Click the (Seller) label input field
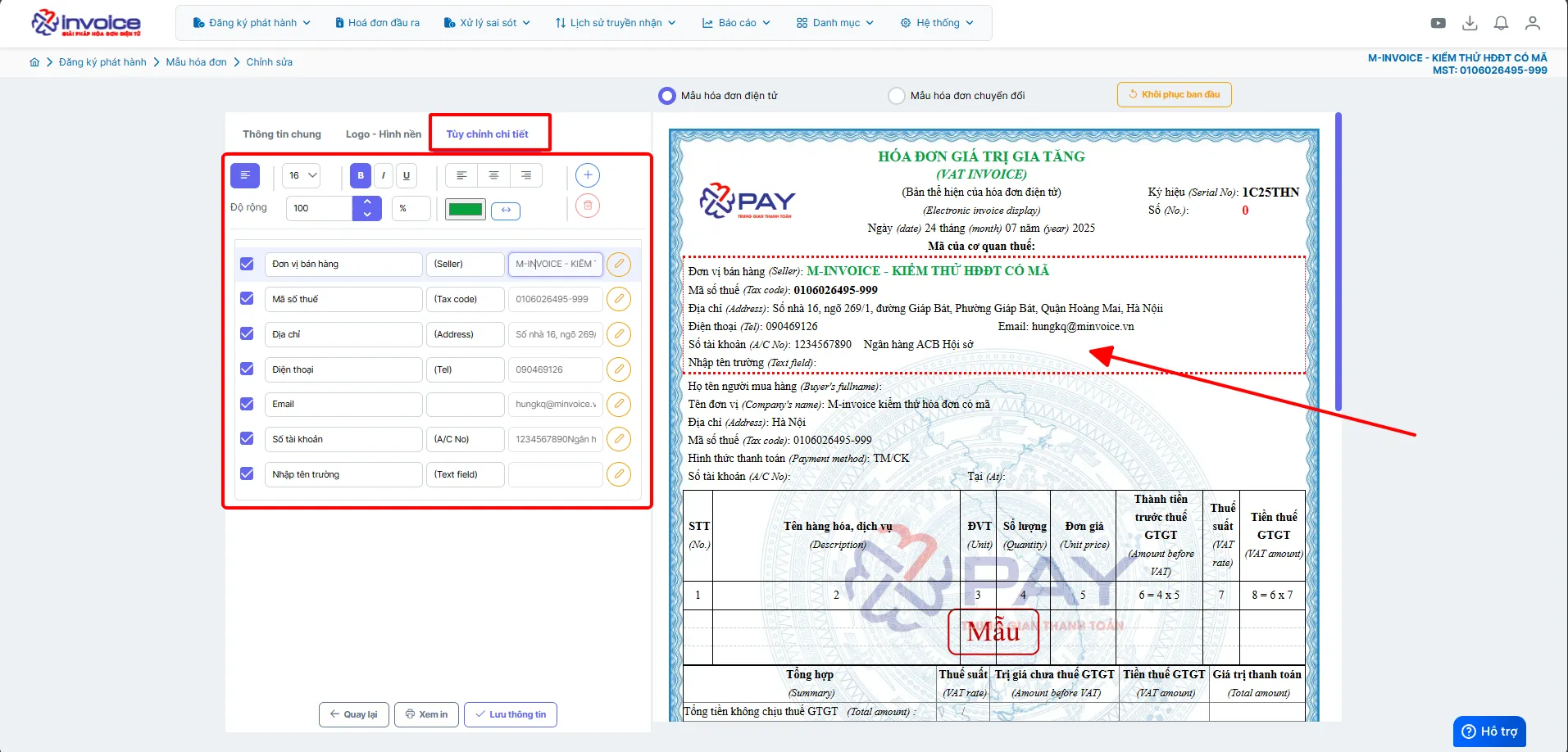 pos(466,264)
